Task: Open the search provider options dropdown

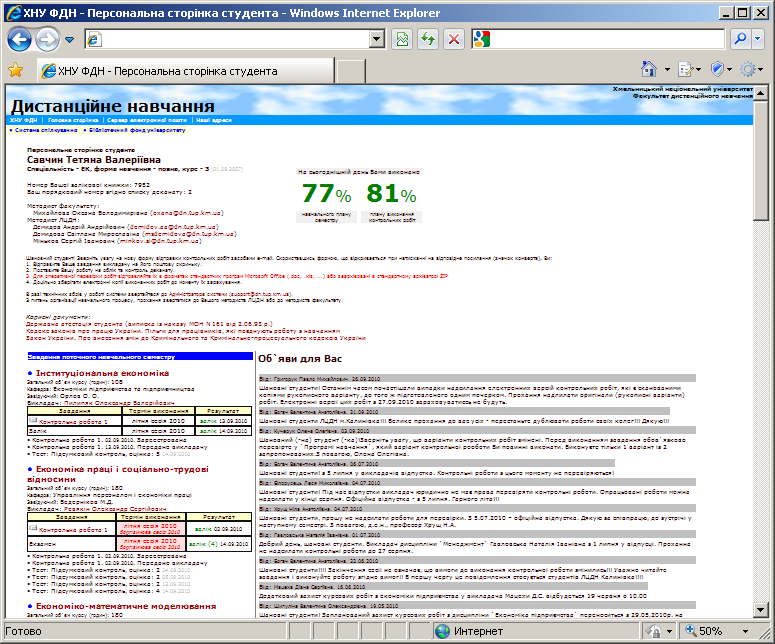Action: click(758, 39)
